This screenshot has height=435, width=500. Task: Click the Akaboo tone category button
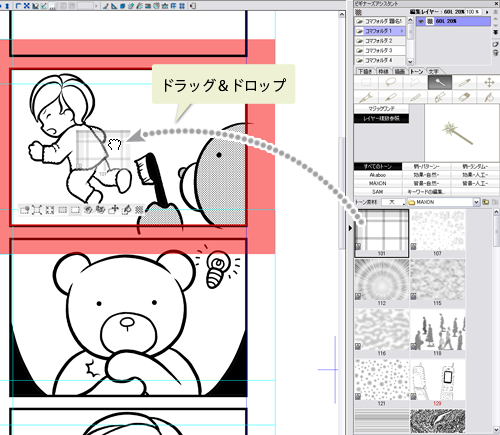(378, 175)
